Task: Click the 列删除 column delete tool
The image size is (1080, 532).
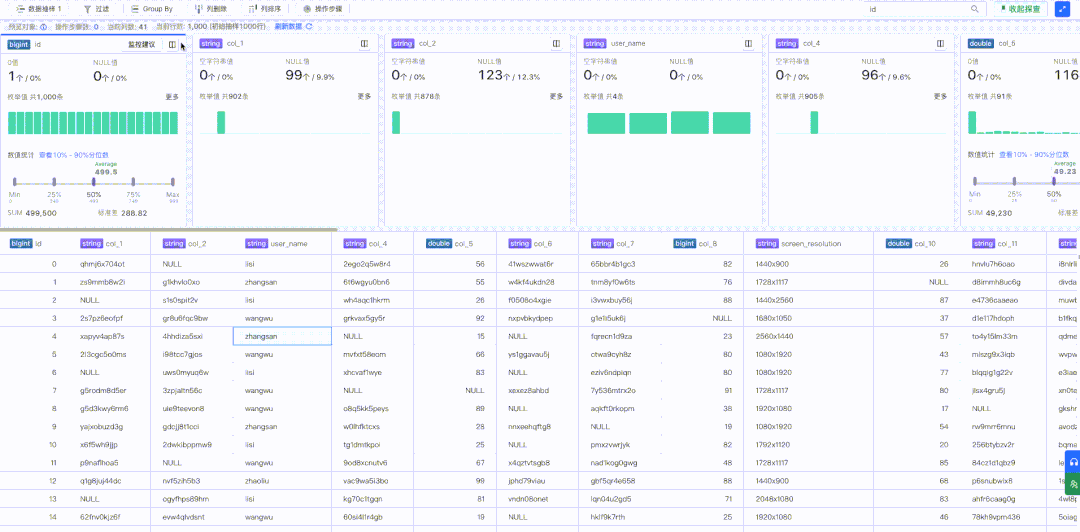Action: click(x=211, y=9)
